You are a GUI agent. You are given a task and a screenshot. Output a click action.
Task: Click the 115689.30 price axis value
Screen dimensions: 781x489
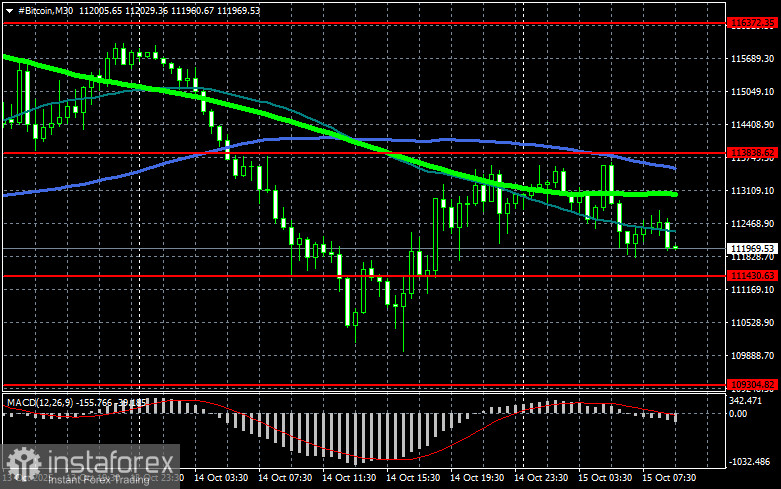752,59
